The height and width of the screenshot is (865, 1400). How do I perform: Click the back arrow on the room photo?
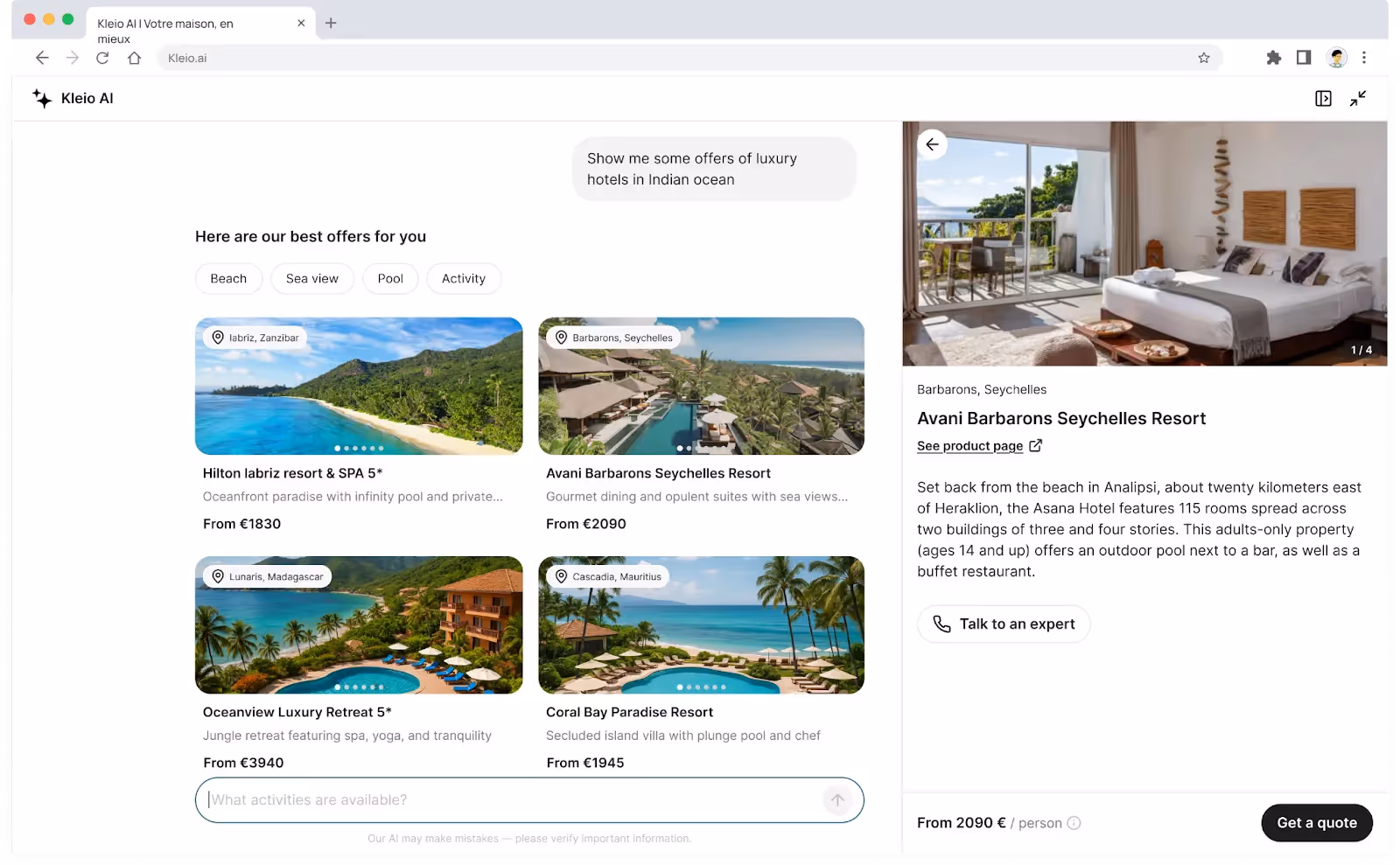click(933, 144)
